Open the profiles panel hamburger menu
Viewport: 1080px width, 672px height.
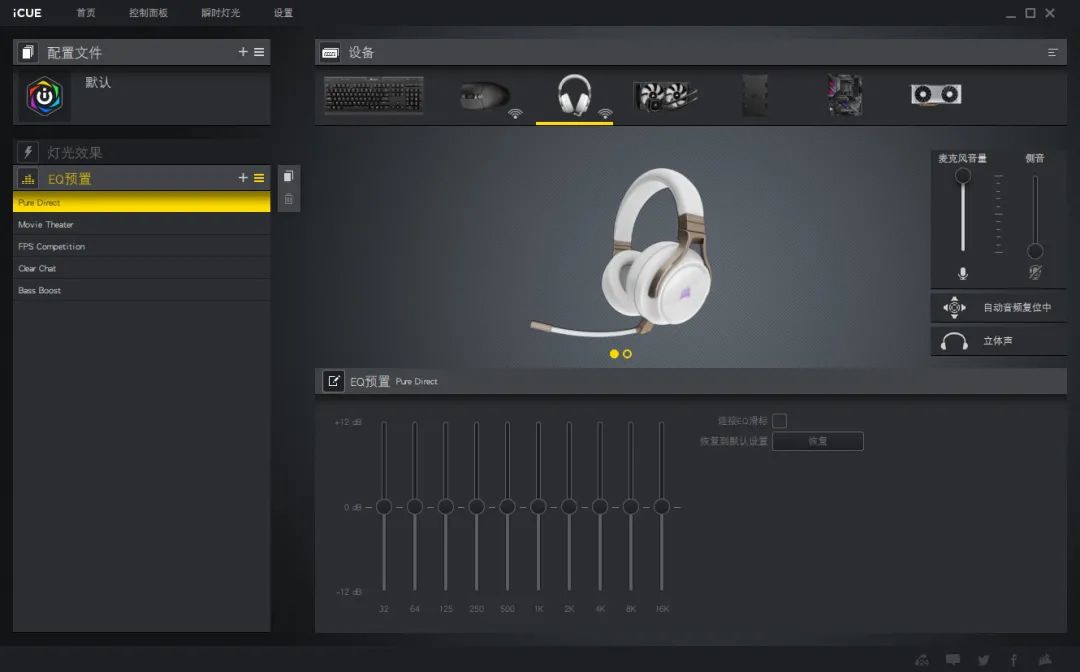tap(259, 52)
